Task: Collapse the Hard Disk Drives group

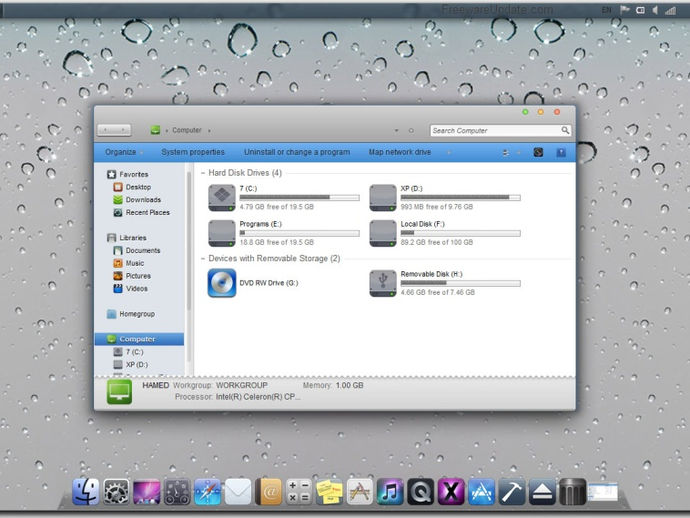Action: (203, 173)
